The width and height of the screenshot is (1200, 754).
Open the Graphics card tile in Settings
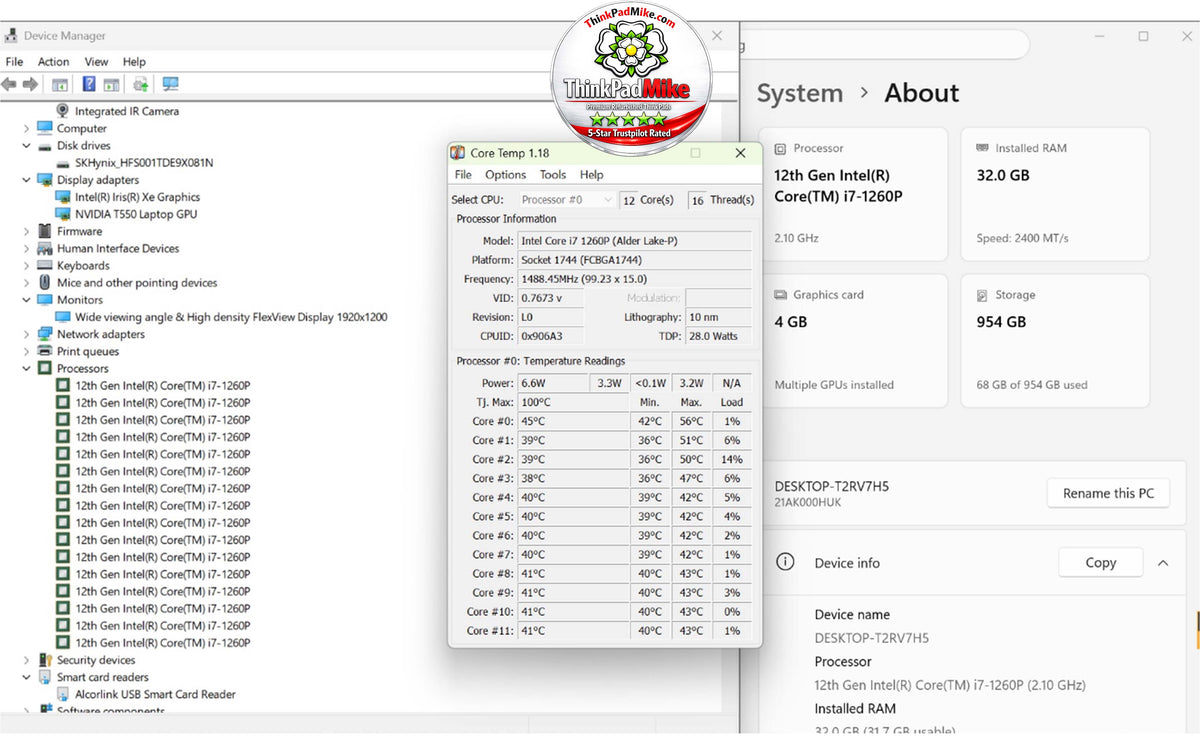[853, 341]
